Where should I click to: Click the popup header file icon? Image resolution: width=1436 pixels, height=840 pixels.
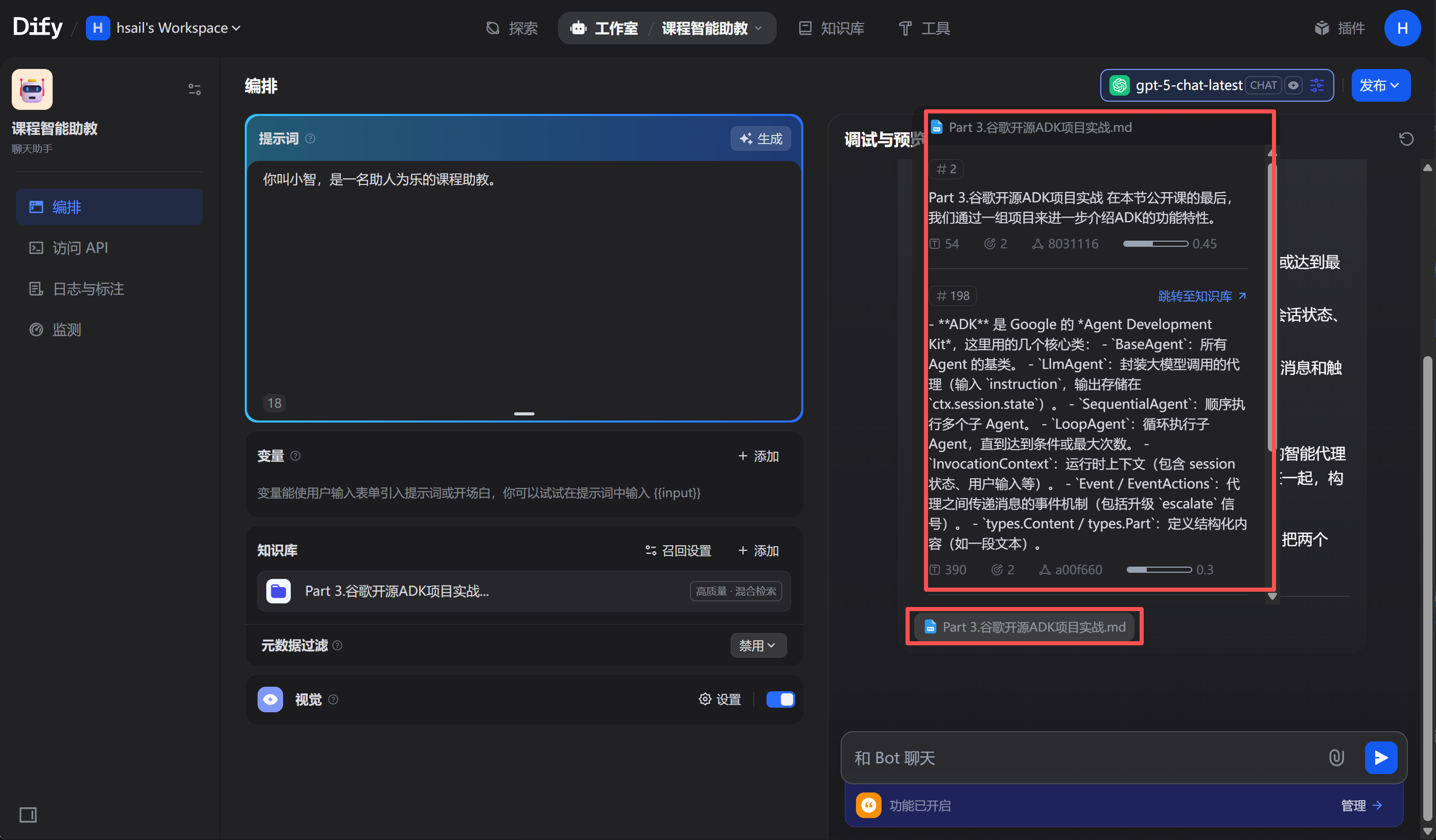click(x=936, y=127)
